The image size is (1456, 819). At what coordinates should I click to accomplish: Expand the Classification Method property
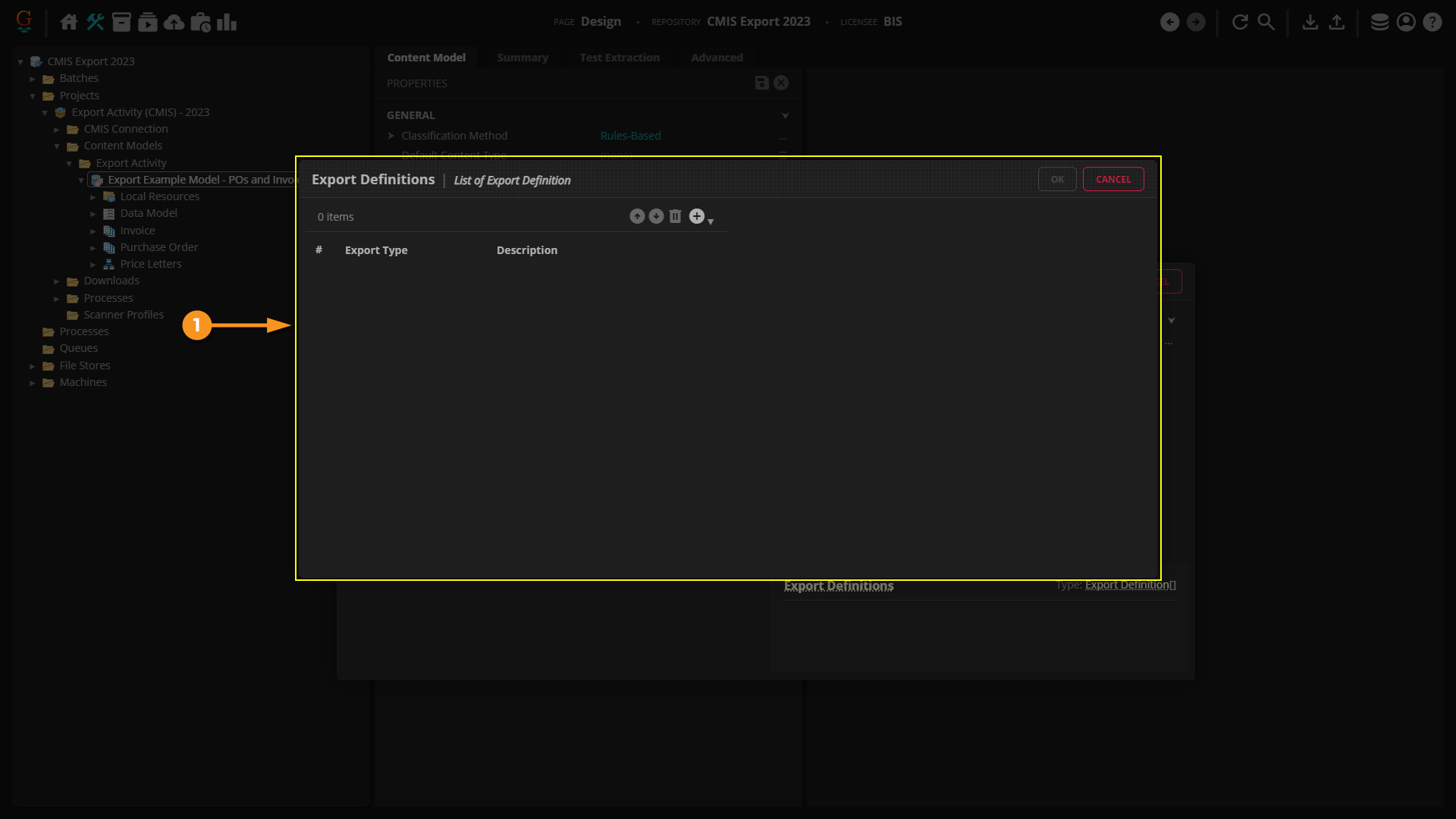[x=391, y=136]
